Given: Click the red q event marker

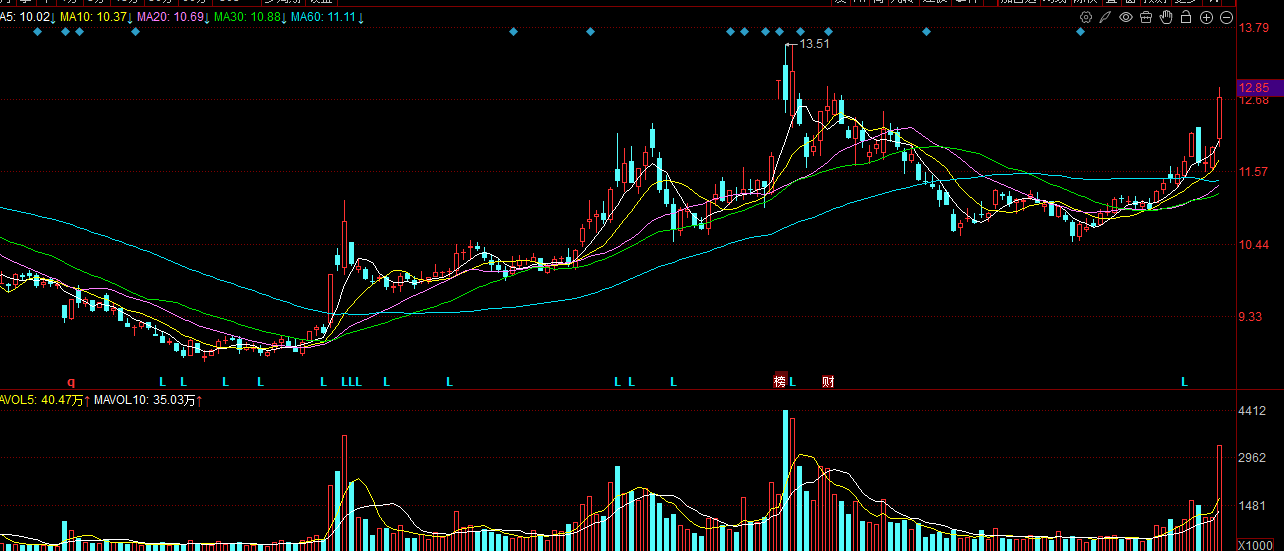Looking at the screenshot, I should pyautogui.click(x=71, y=381).
